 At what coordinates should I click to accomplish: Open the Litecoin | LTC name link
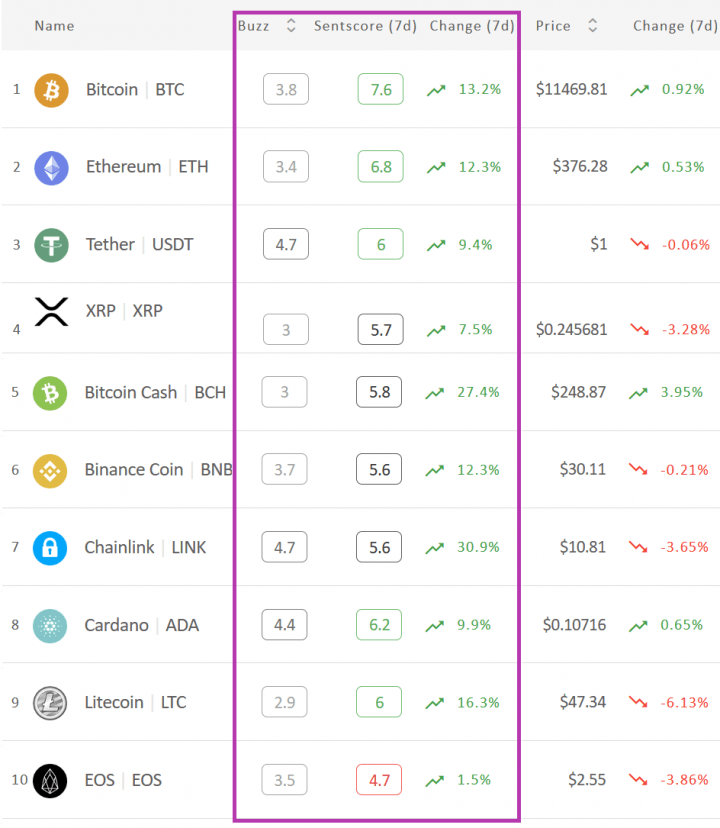click(x=135, y=702)
